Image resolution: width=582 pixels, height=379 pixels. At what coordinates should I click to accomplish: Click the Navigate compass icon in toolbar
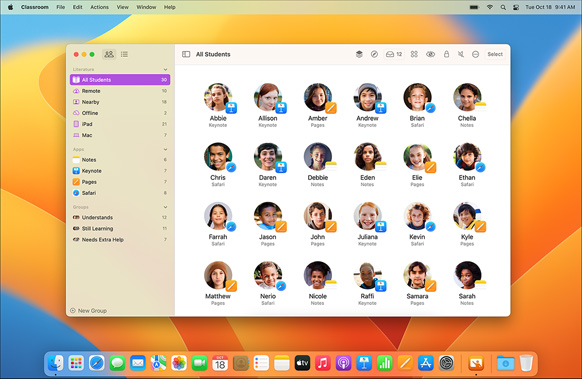pyautogui.click(x=374, y=54)
